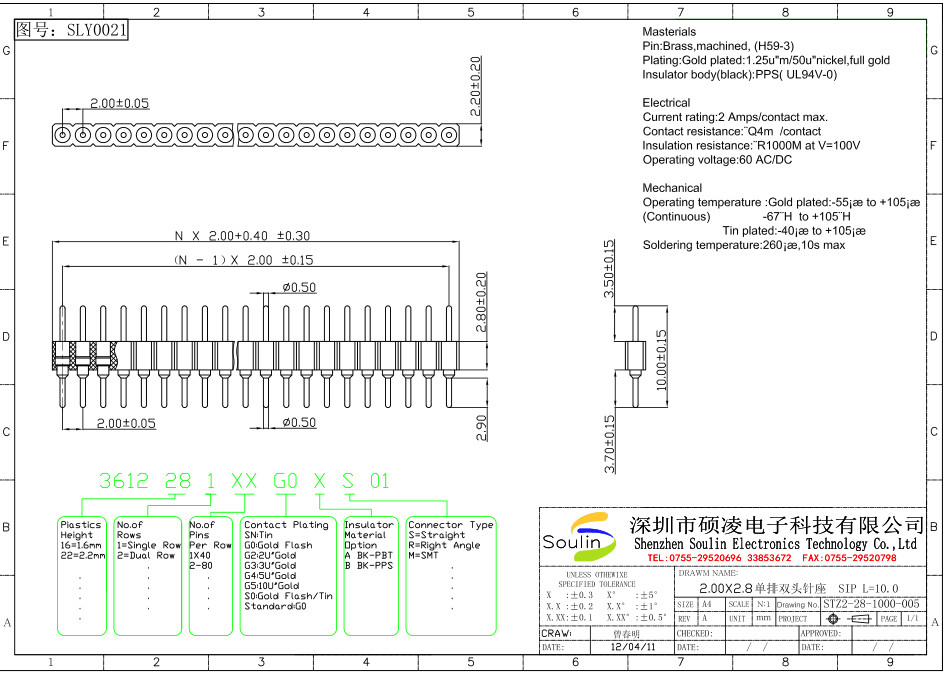Select the 'No.of Pins Per Row' box title
This screenshot has height=673, width=945.
tap(210, 535)
